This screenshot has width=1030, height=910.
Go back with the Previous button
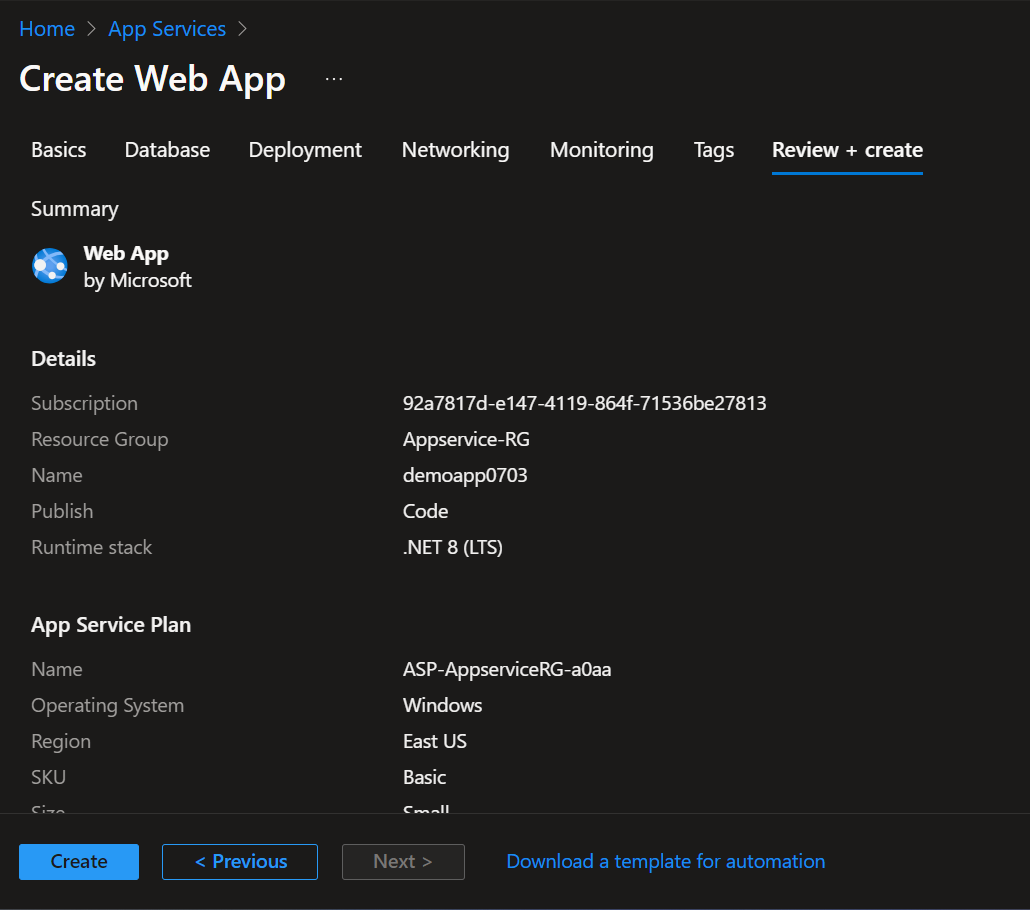(x=240, y=861)
